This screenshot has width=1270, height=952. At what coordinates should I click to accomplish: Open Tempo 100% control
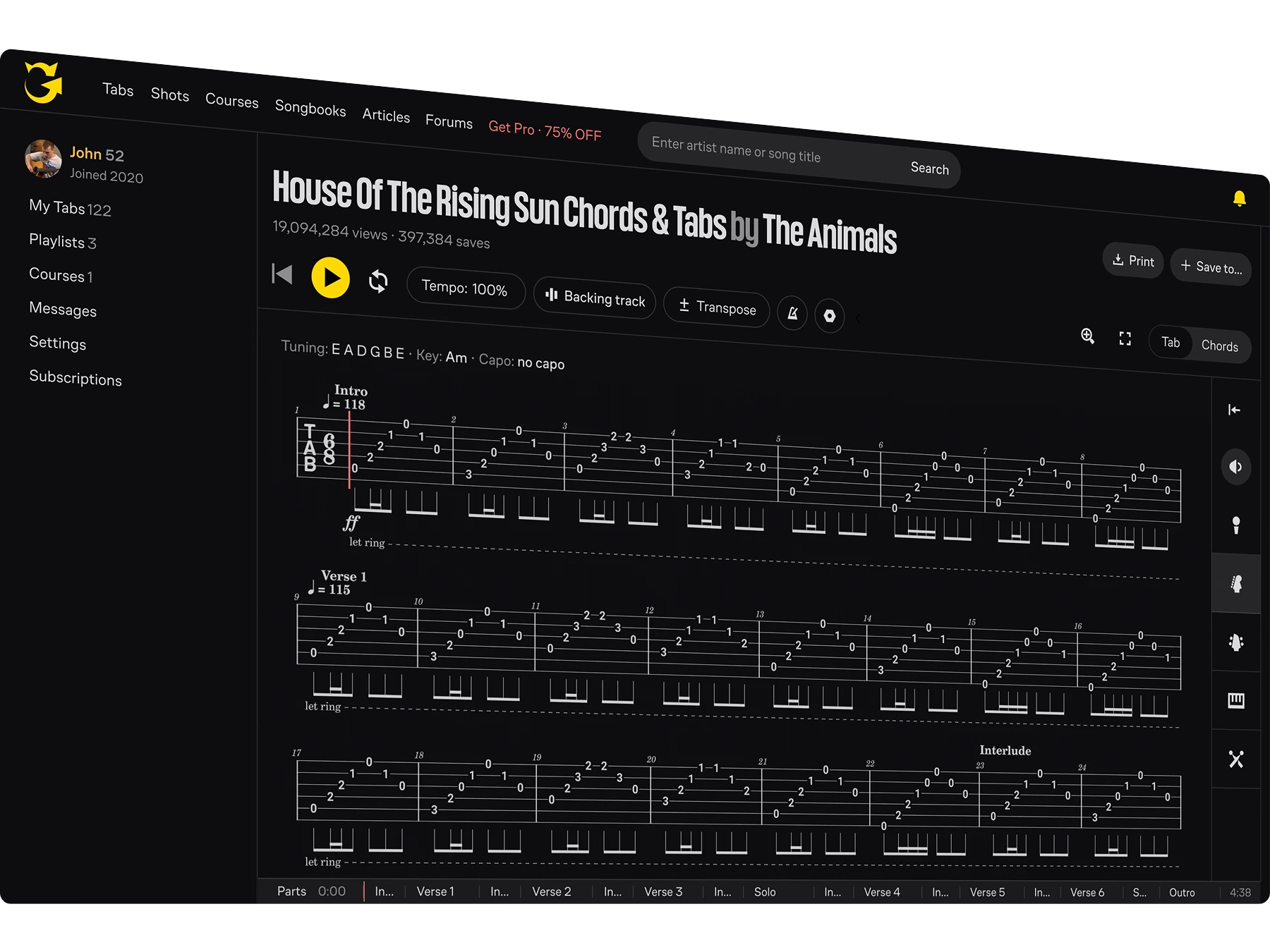(x=465, y=288)
